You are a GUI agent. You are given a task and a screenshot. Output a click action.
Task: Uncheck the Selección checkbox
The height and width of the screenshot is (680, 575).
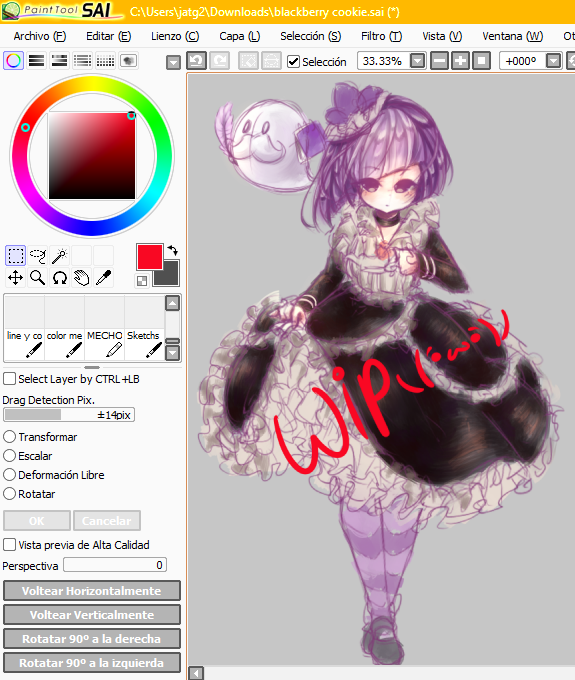click(x=294, y=62)
